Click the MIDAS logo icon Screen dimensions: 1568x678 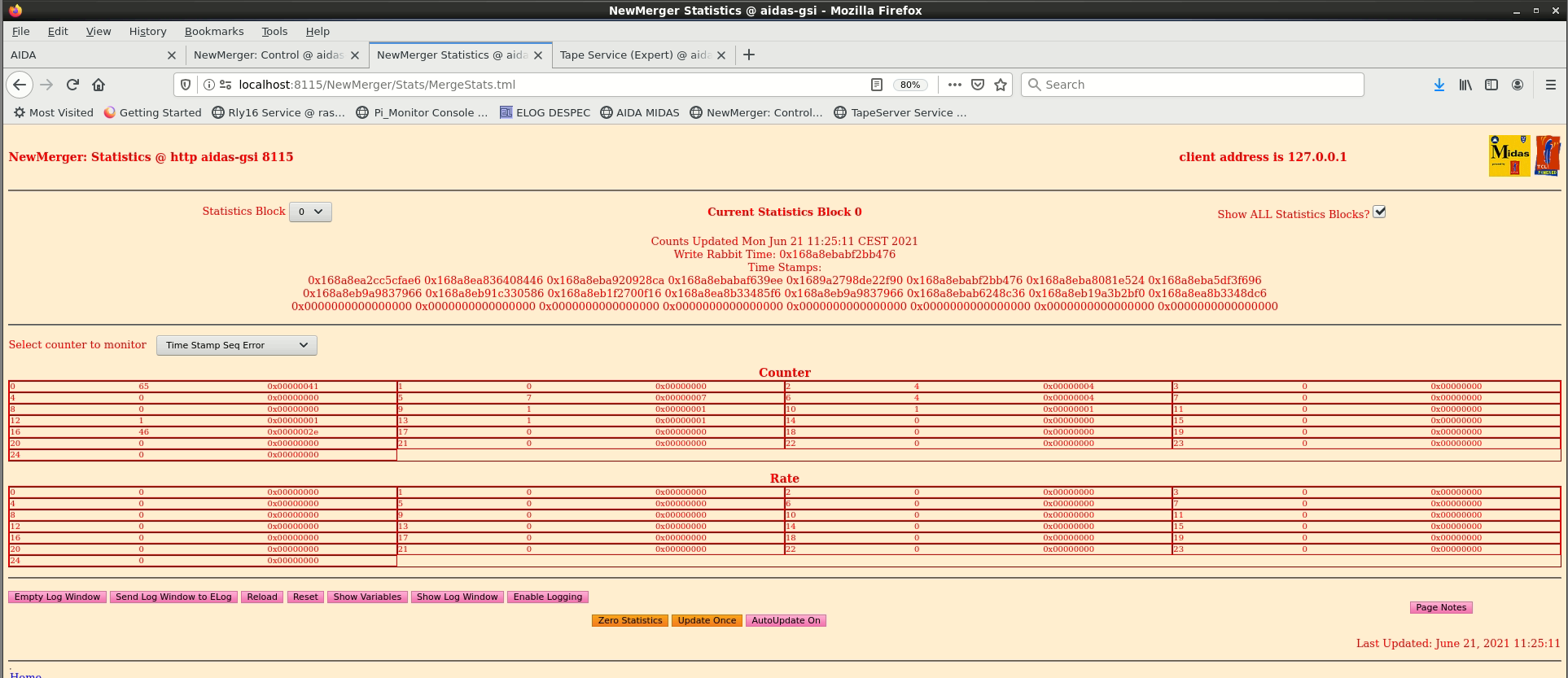pyautogui.click(x=1509, y=155)
